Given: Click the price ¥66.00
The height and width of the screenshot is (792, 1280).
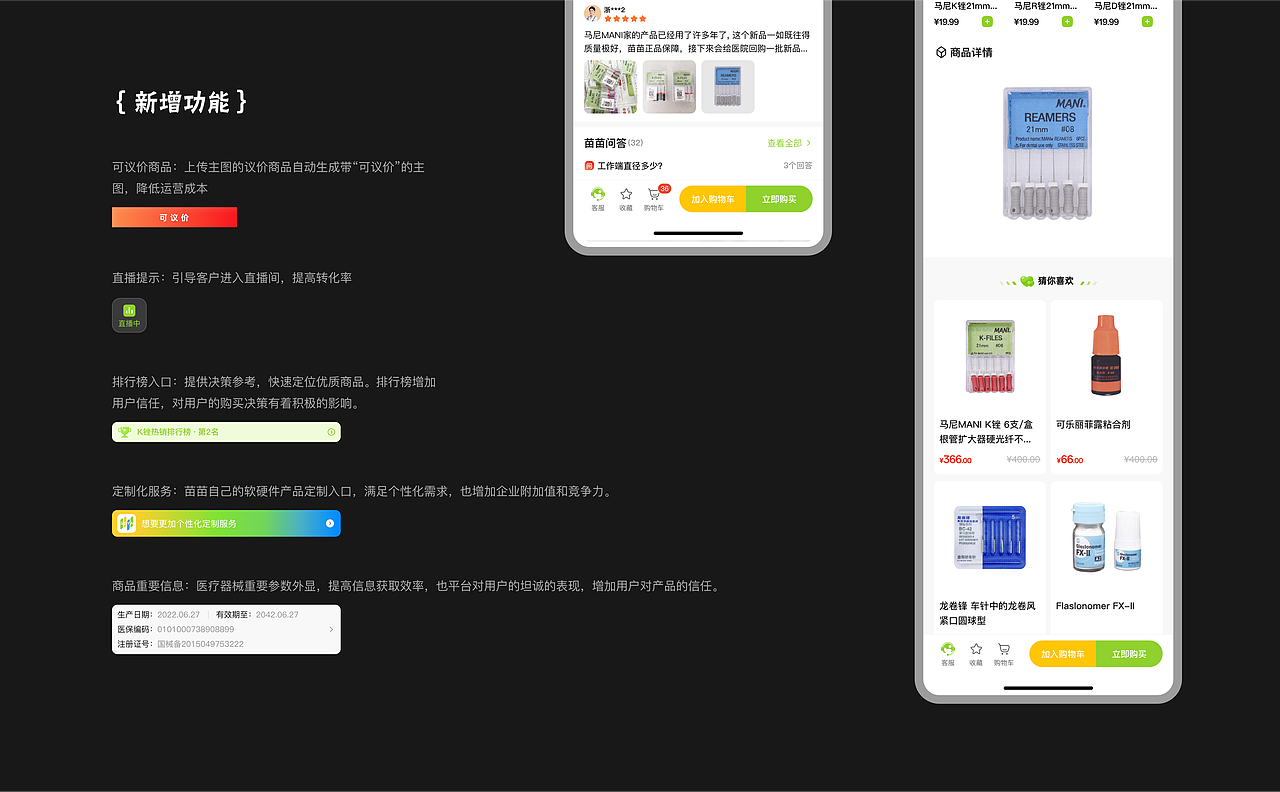Looking at the screenshot, I should pyautogui.click(x=1070, y=460).
